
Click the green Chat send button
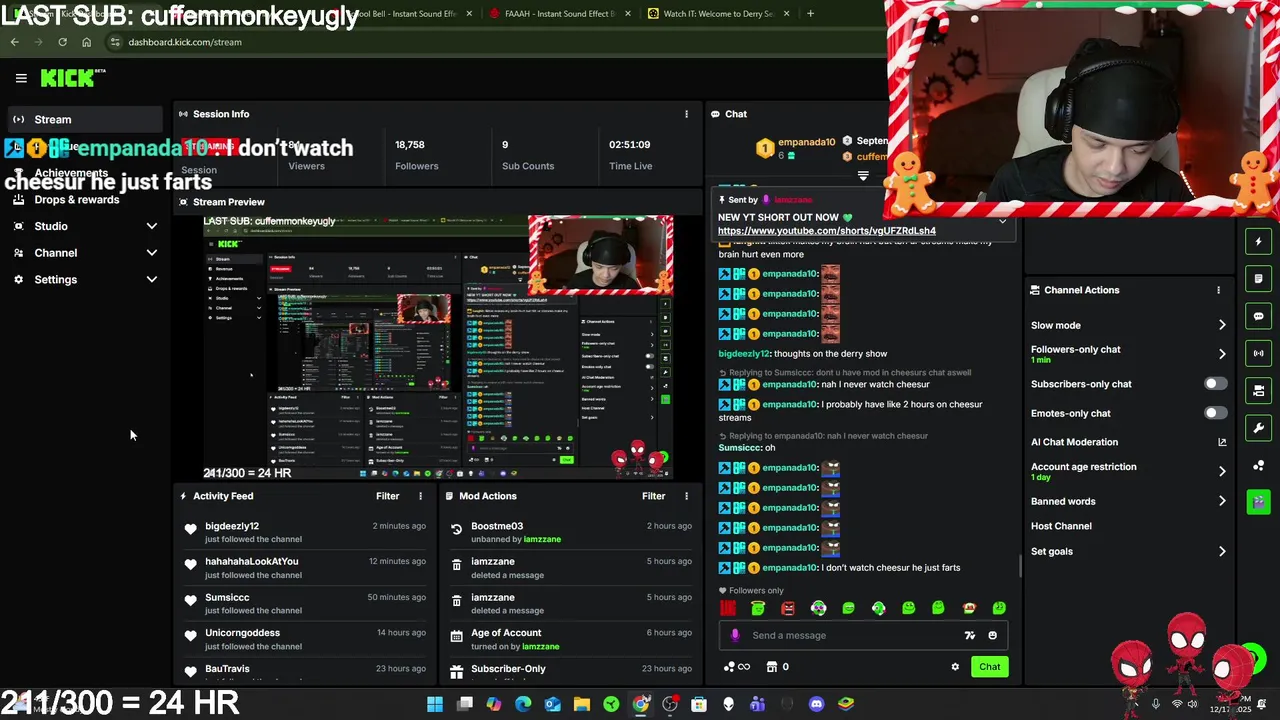click(x=989, y=667)
